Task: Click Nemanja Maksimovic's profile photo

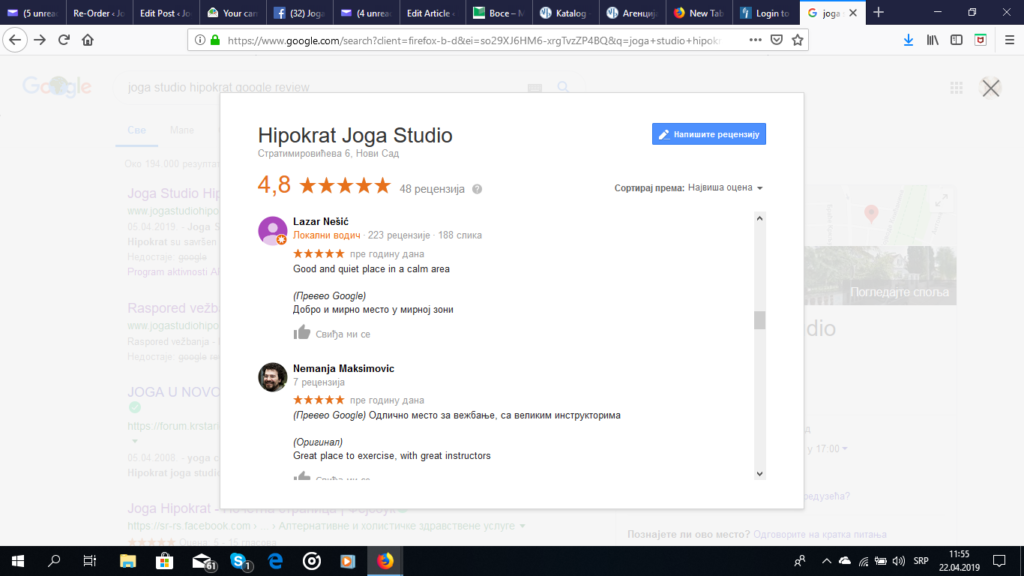Action: (272, 377)
